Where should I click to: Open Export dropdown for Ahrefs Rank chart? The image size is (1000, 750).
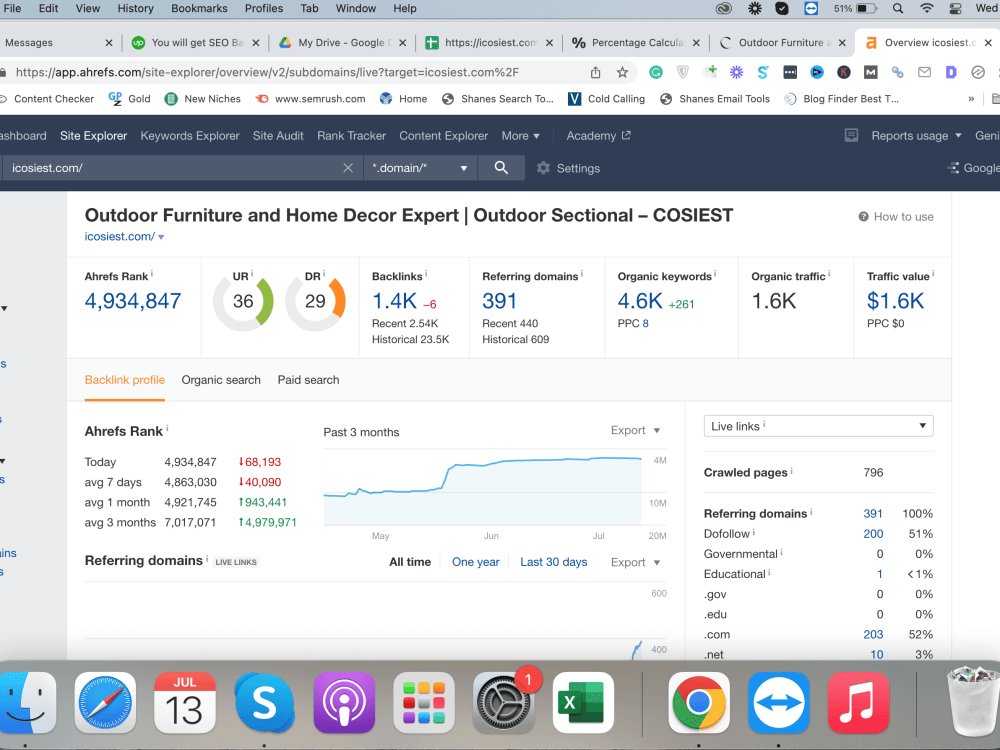pyautogui.click(x=635, y=430)
